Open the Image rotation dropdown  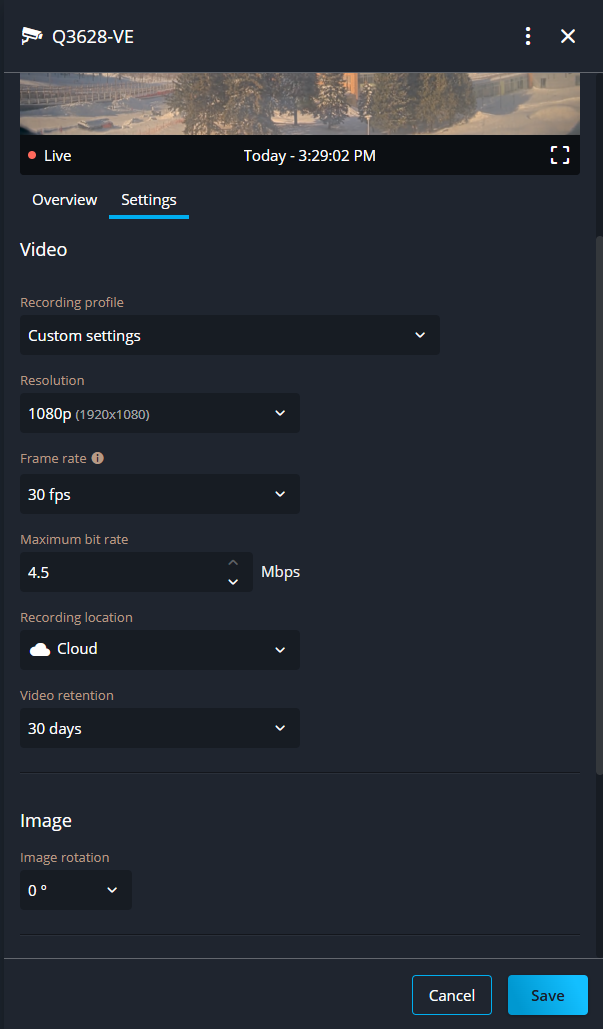pyautogui.click(x=75, y=890)
